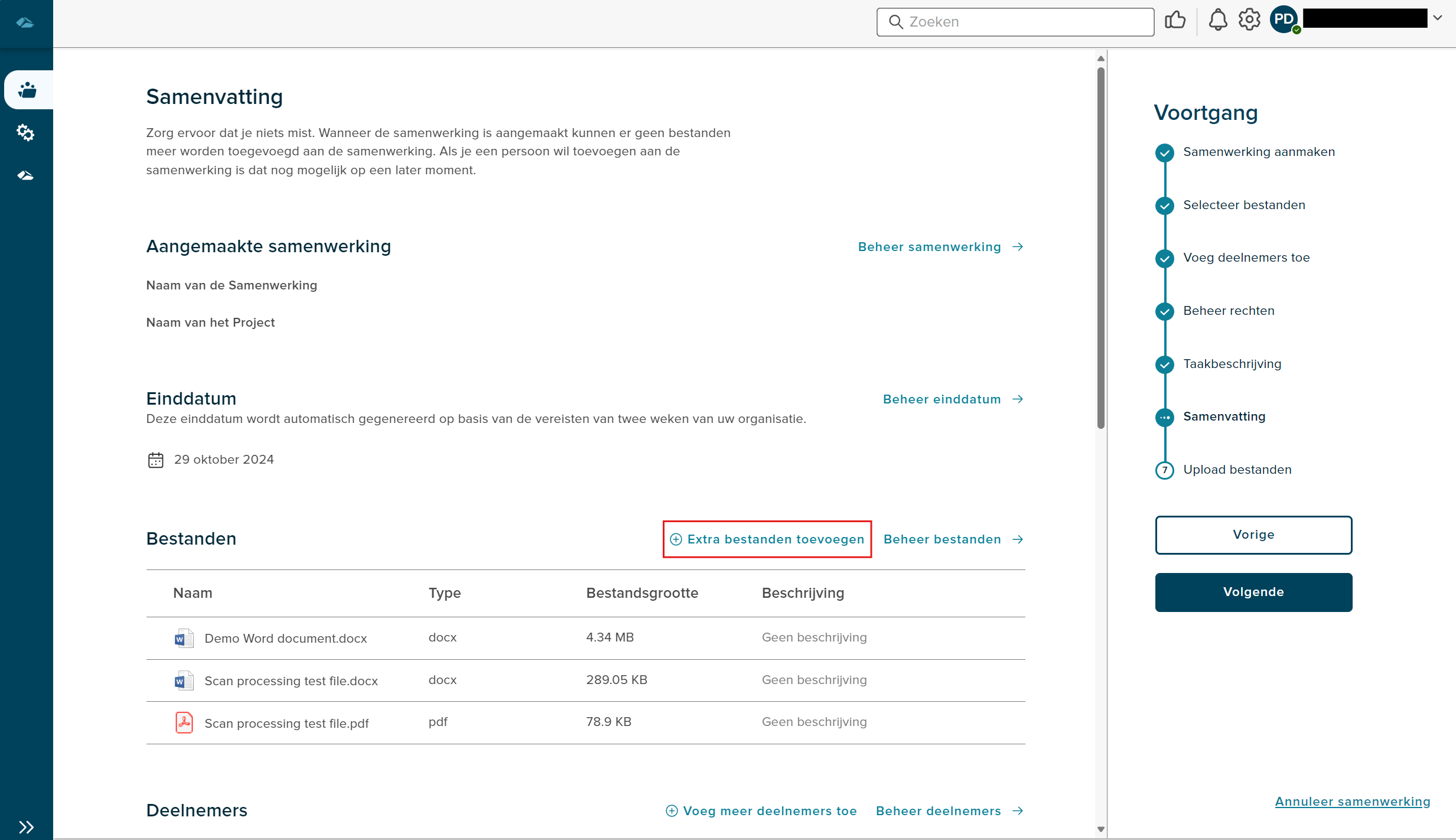Image resolution: width=1456 pixels, height=840 pixels.
Task: Click Voeg meer deelnemers toe
Action: [x=761, y=811]
